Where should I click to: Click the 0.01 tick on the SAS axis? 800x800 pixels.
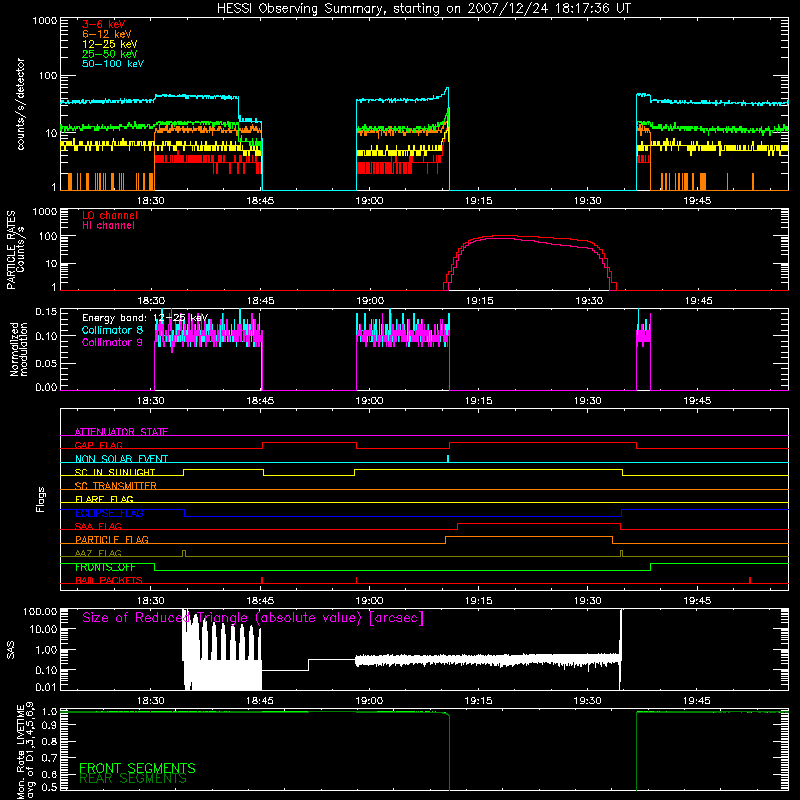pyautogui.click(x=46, y=687)
